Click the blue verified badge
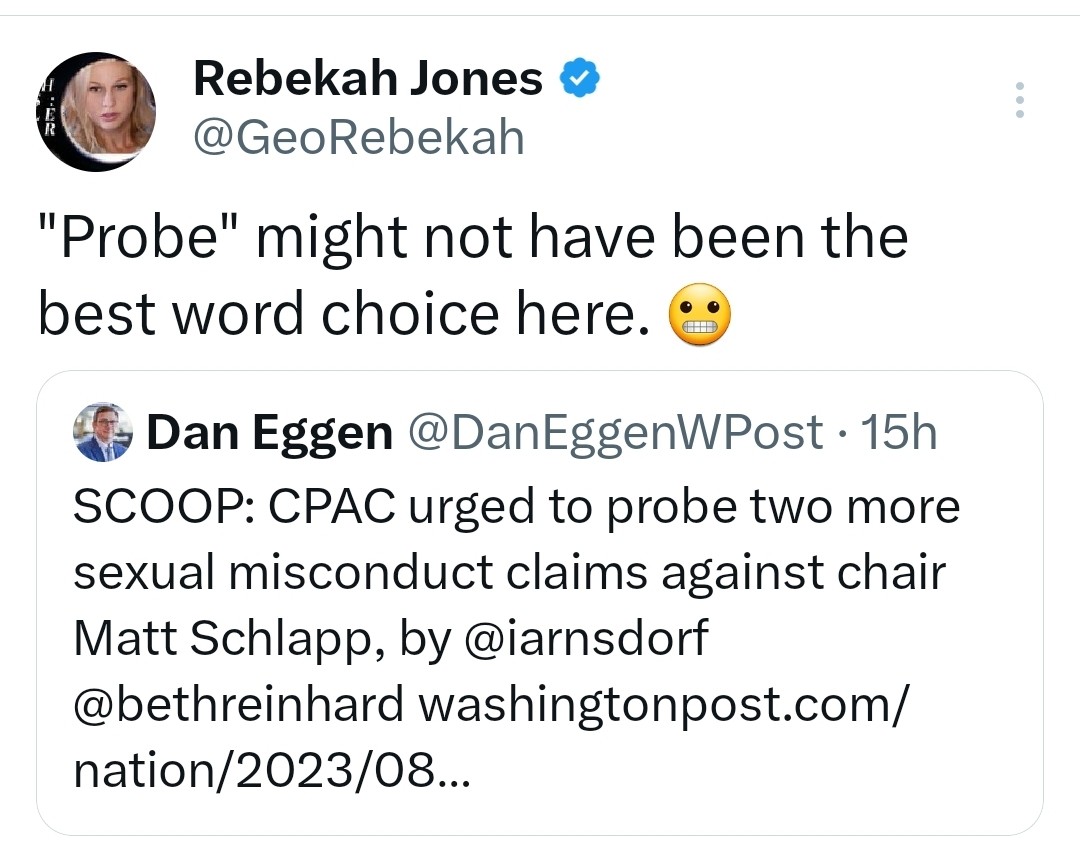 [579, 78]
